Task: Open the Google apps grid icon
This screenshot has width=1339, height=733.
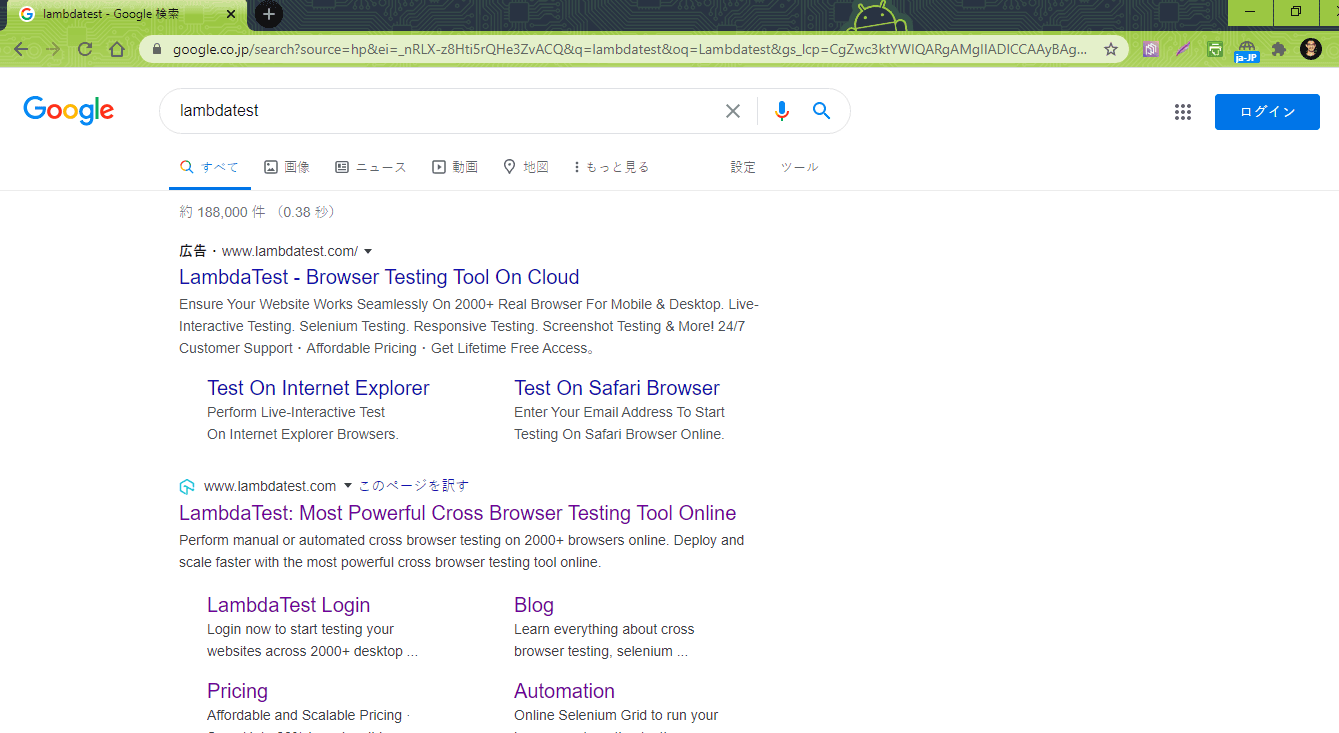Action: coord(1183,112)
